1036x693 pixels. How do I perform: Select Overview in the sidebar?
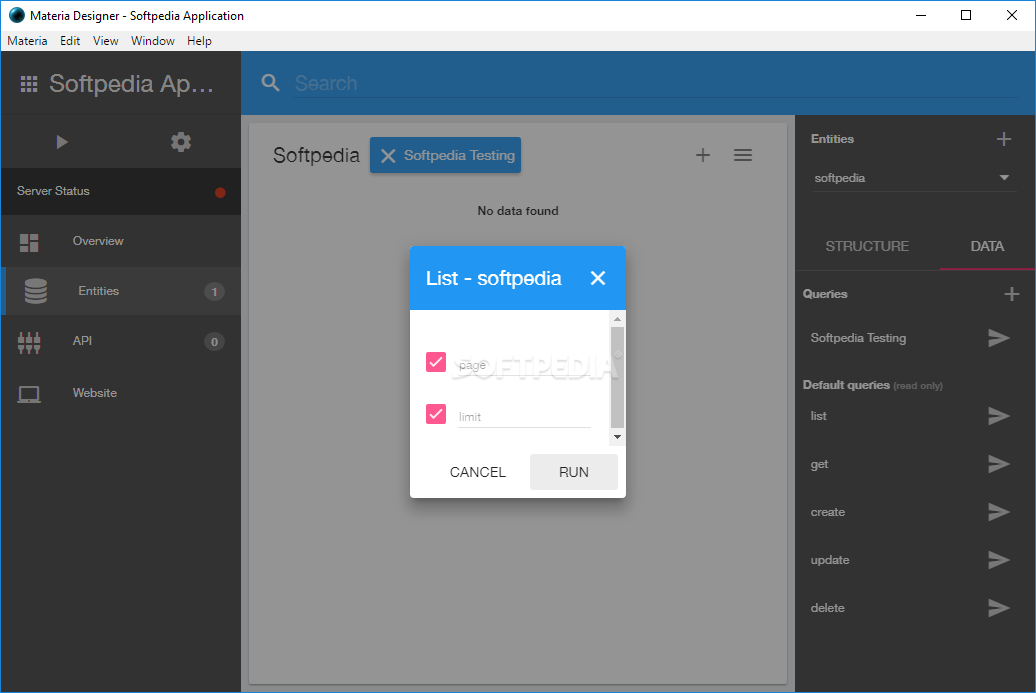(x=121, y=241)
